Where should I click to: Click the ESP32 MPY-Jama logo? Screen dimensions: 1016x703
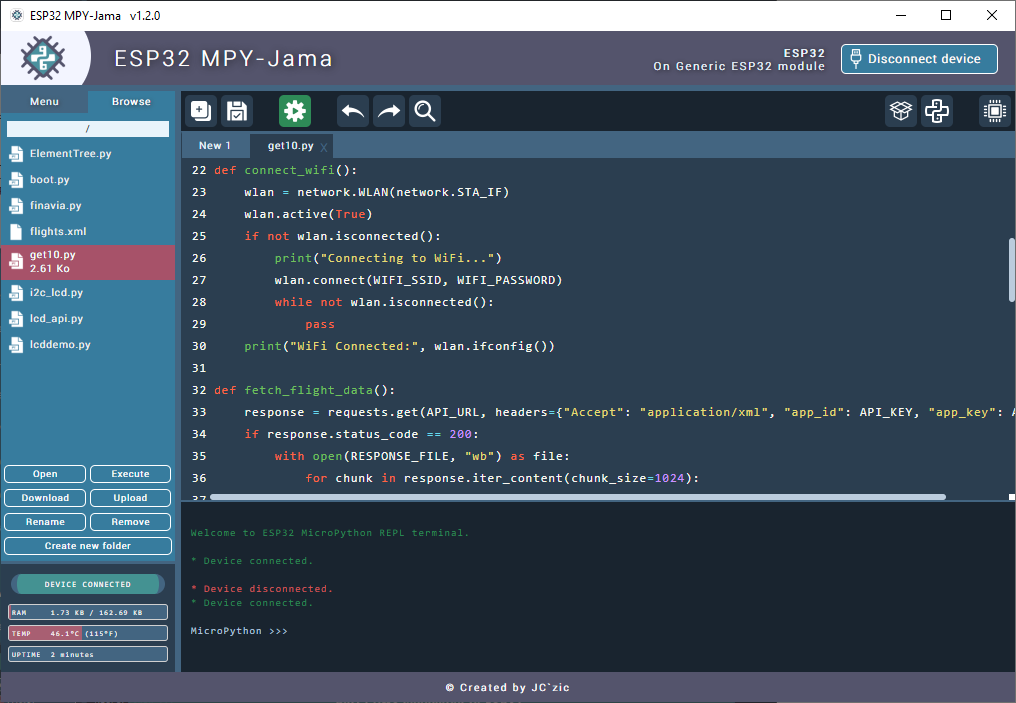(x=43, y=58)
